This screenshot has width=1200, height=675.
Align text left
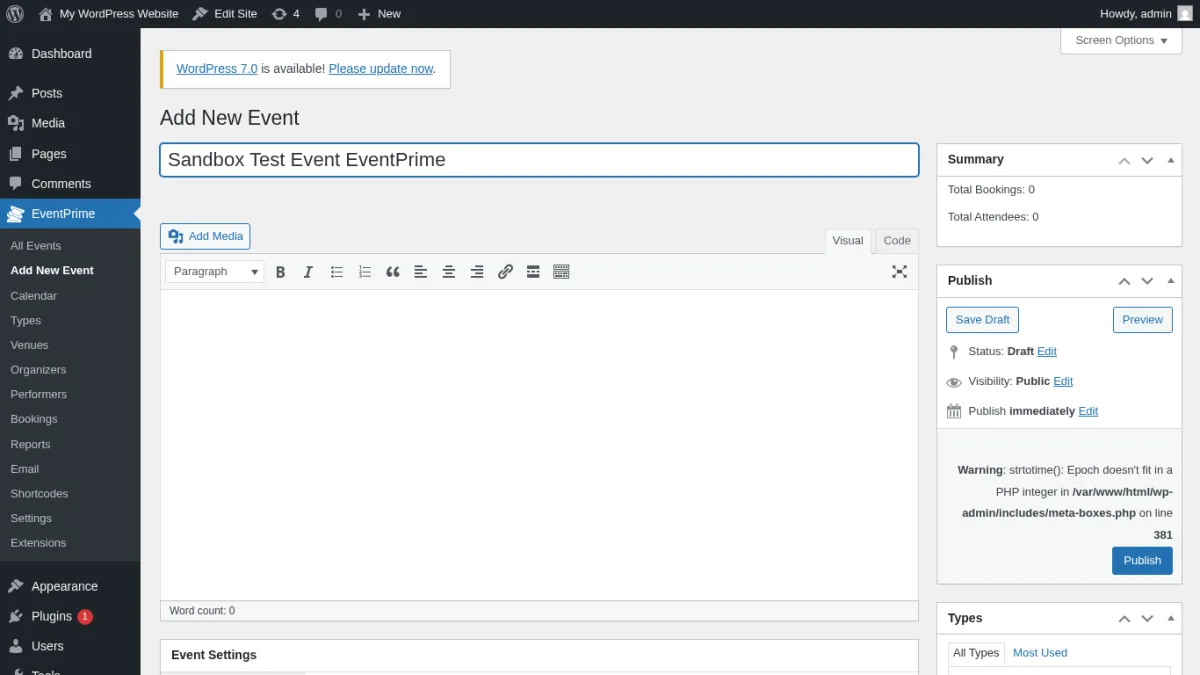pyautogui.click(x=421, y=272)
